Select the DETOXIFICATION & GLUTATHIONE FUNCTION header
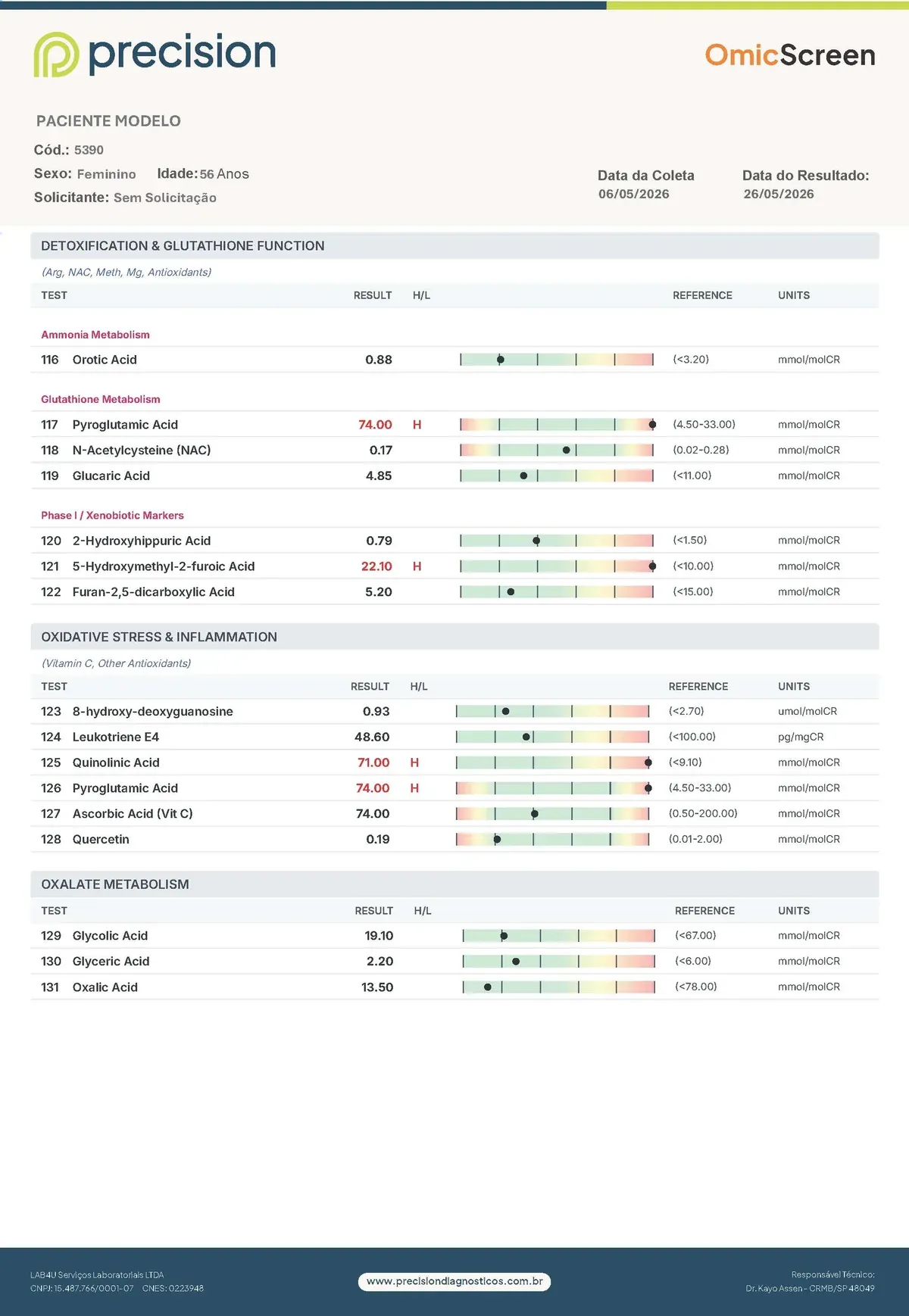The height and width of the screenshot is (1316, 909). (x=454, y=246)
